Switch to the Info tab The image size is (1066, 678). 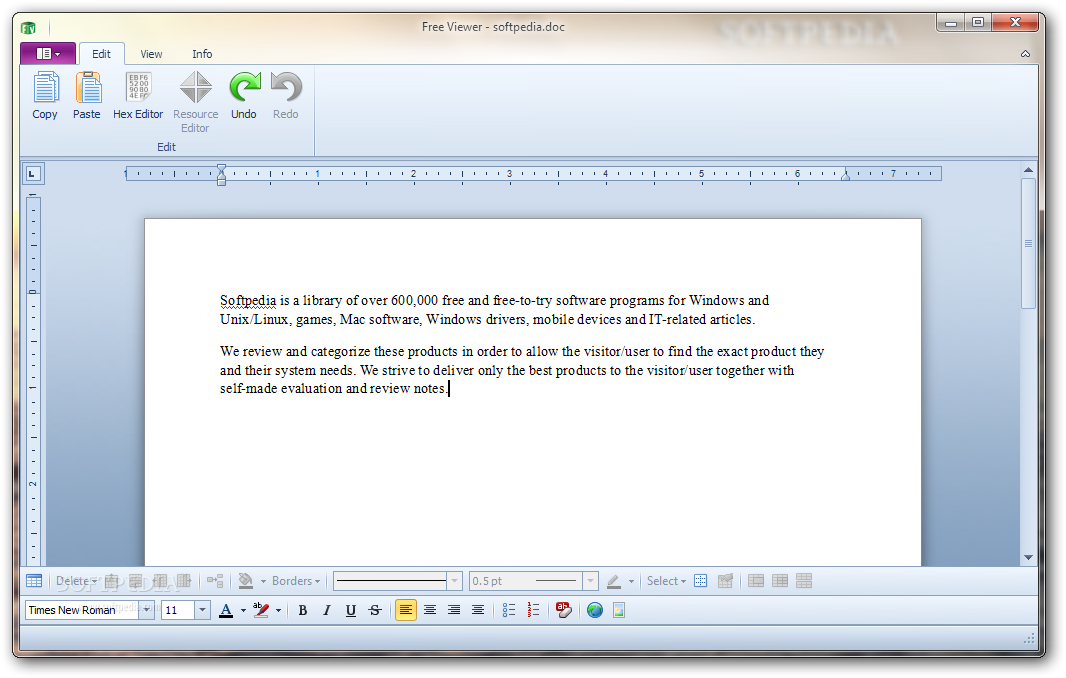point(202,54)
